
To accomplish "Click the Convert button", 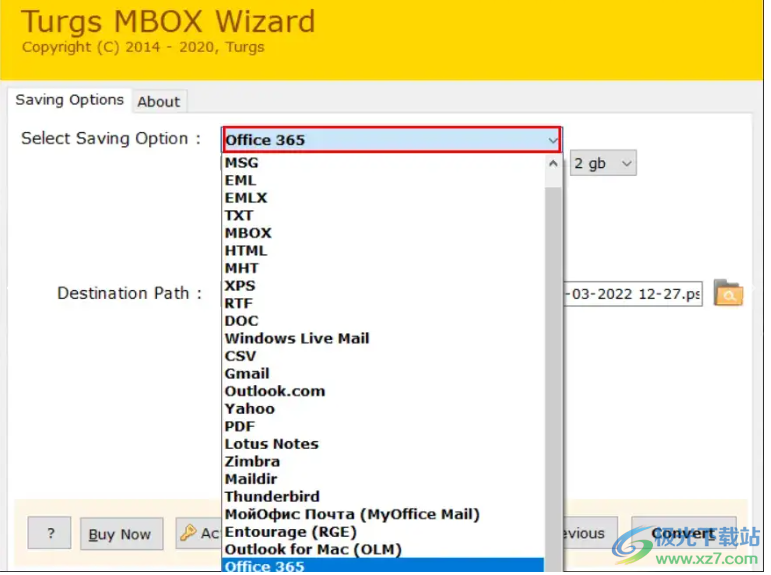I will point(683,533).
